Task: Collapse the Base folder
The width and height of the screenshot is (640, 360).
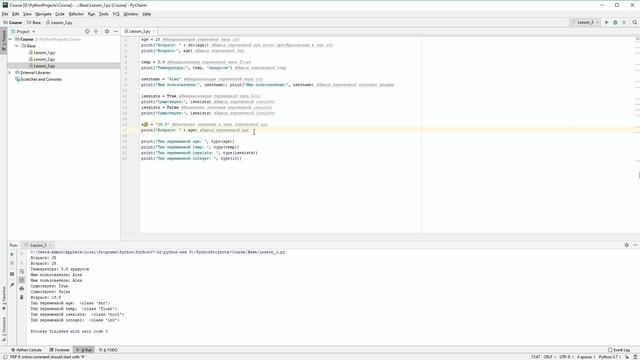Action: (17, 46)
